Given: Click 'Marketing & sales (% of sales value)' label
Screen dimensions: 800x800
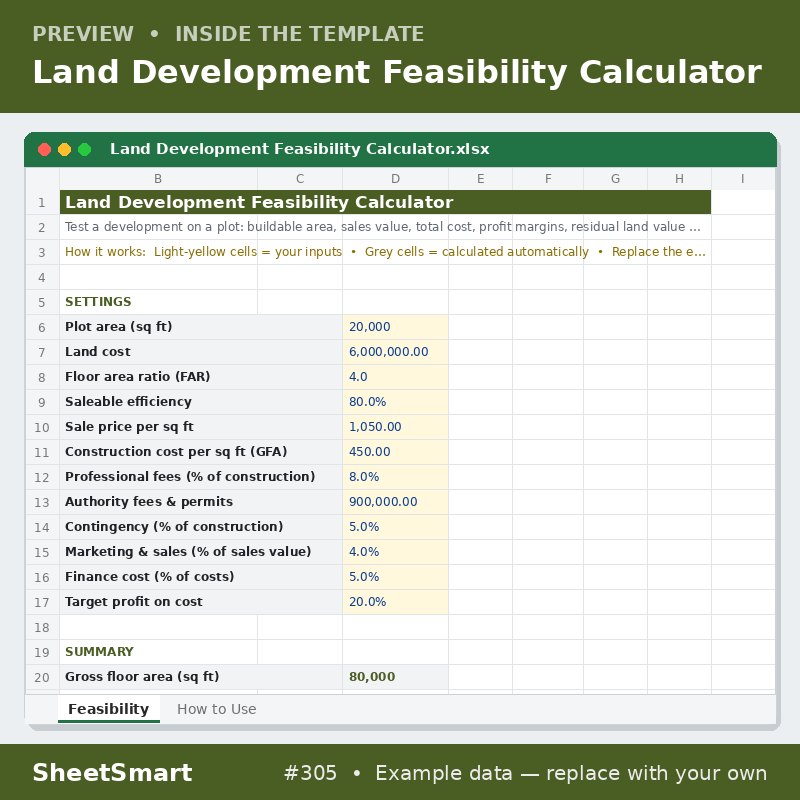Looking at the screenshot, I should coord(188,552).
